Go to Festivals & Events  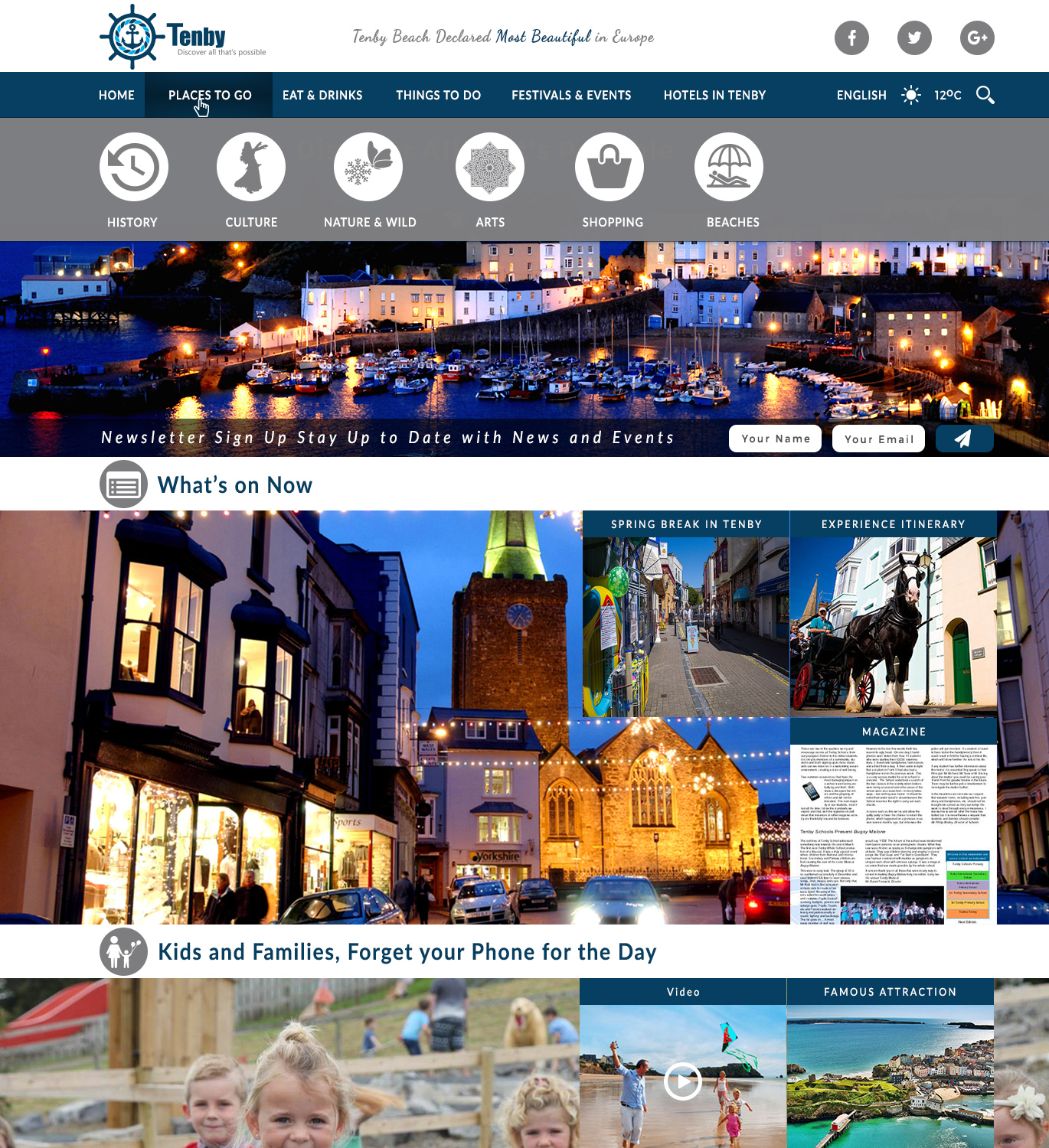click(571, 95)
